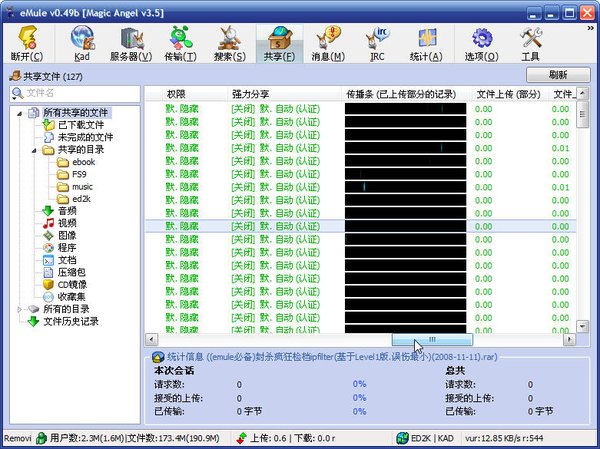The height and width of the screenshot is (449, 600).
Task: Click the 程序 programs category icon
Action: click(x=48, y=248)
